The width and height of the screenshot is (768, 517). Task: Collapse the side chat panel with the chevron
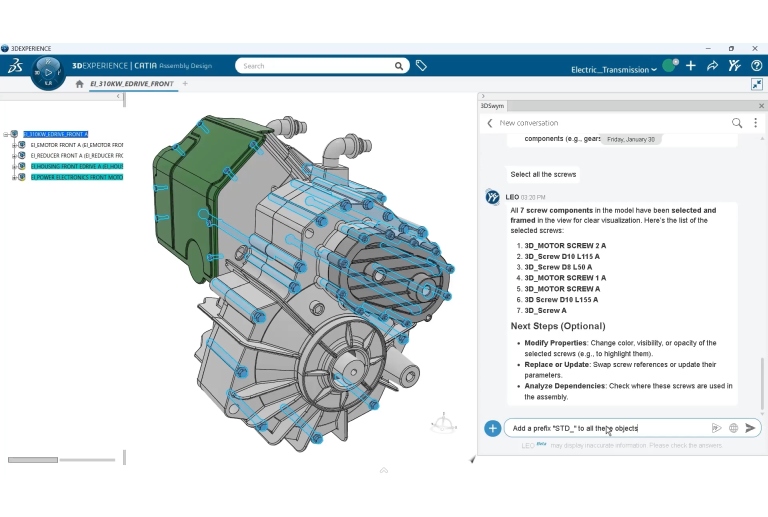483,96
